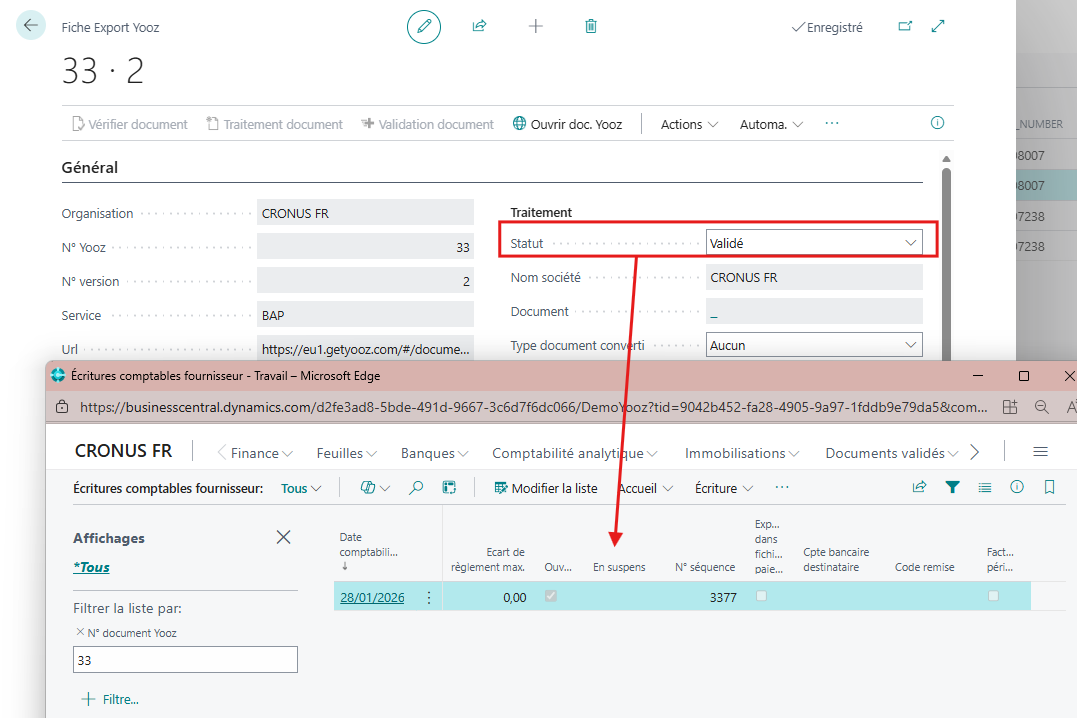Click the pencil edit icon

(424, 27)
